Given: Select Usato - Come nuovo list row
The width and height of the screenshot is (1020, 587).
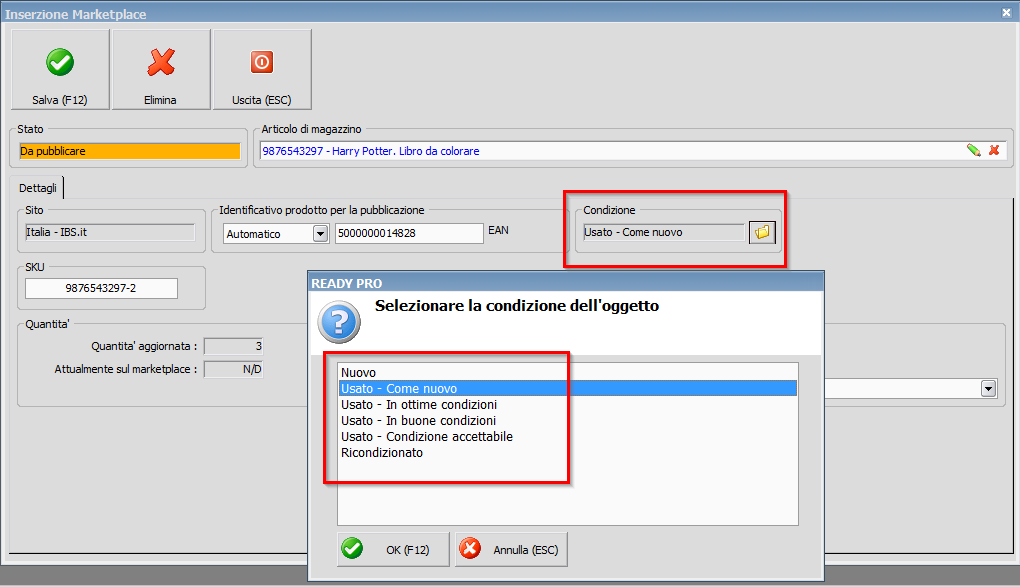Looking at the screenshot, I should [567, 389].
